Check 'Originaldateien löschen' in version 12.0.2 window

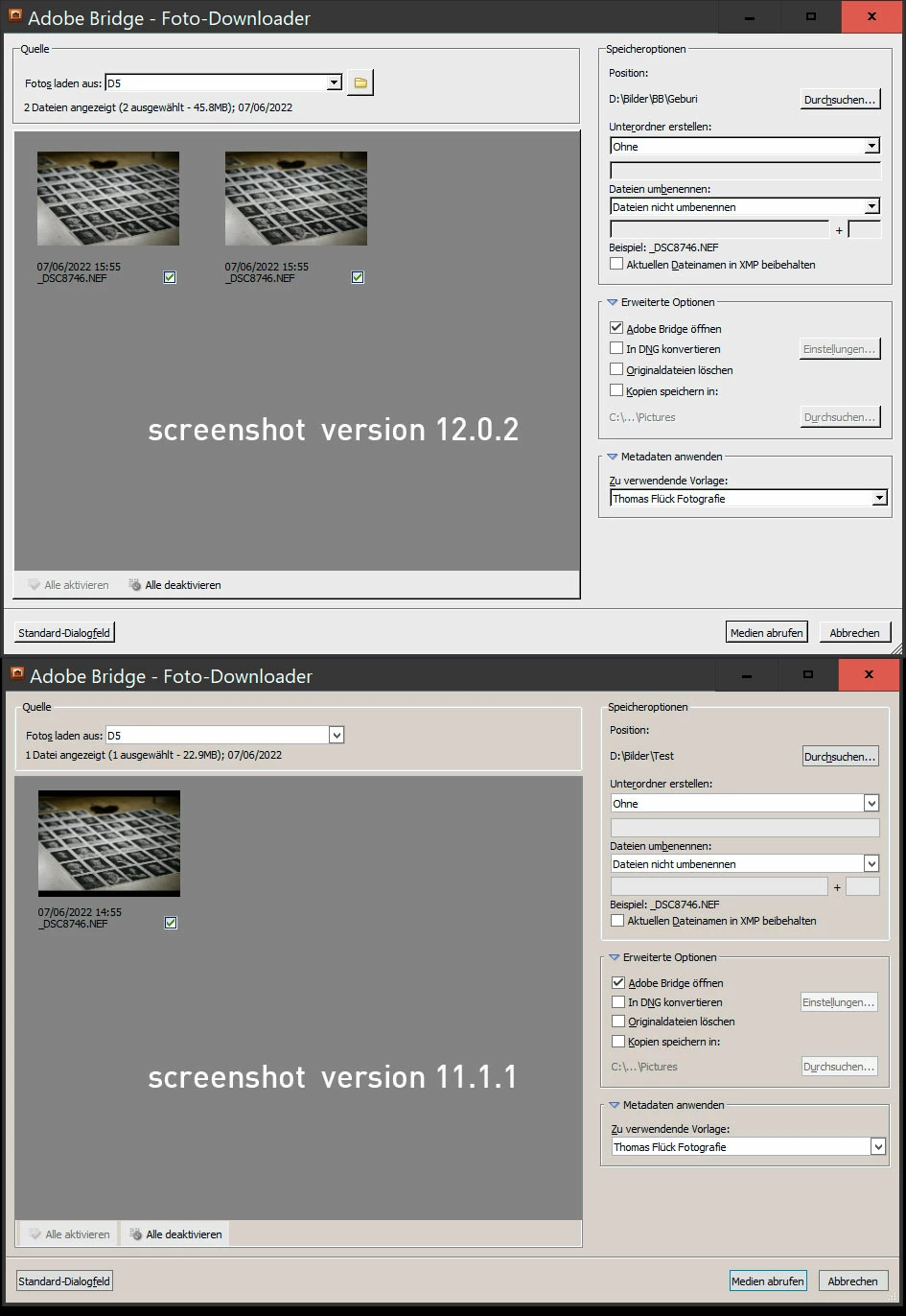click(x=616, y=369)
